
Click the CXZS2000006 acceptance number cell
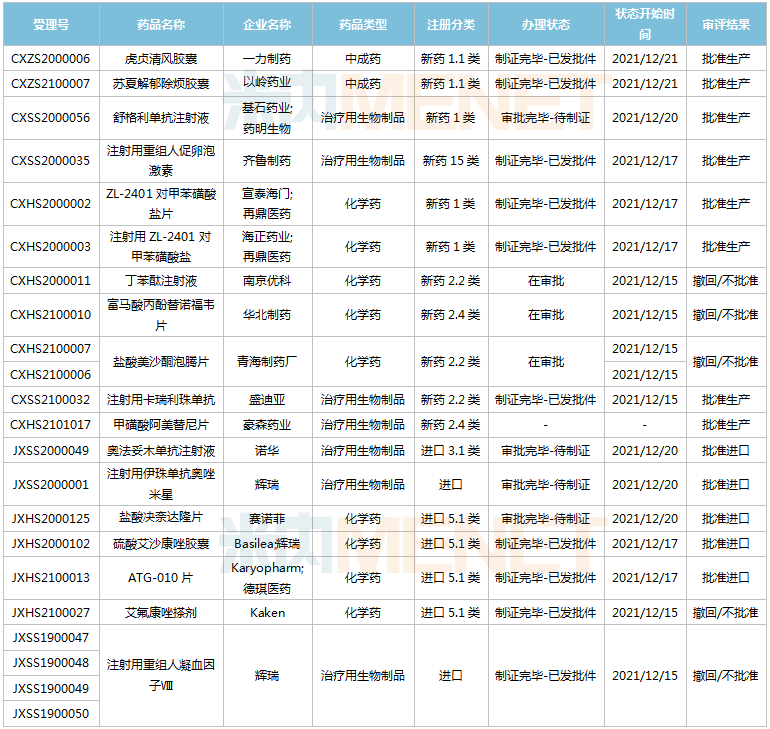pos(50,59)
